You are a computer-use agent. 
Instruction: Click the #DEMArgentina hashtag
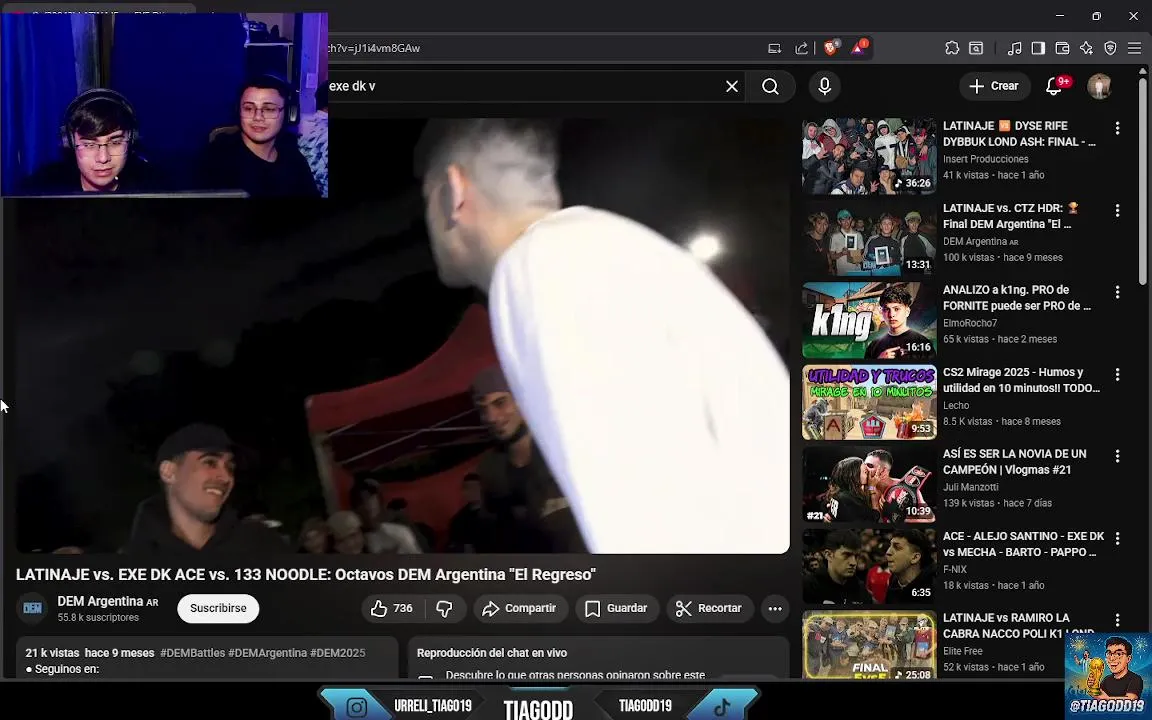tap(267, 652)
